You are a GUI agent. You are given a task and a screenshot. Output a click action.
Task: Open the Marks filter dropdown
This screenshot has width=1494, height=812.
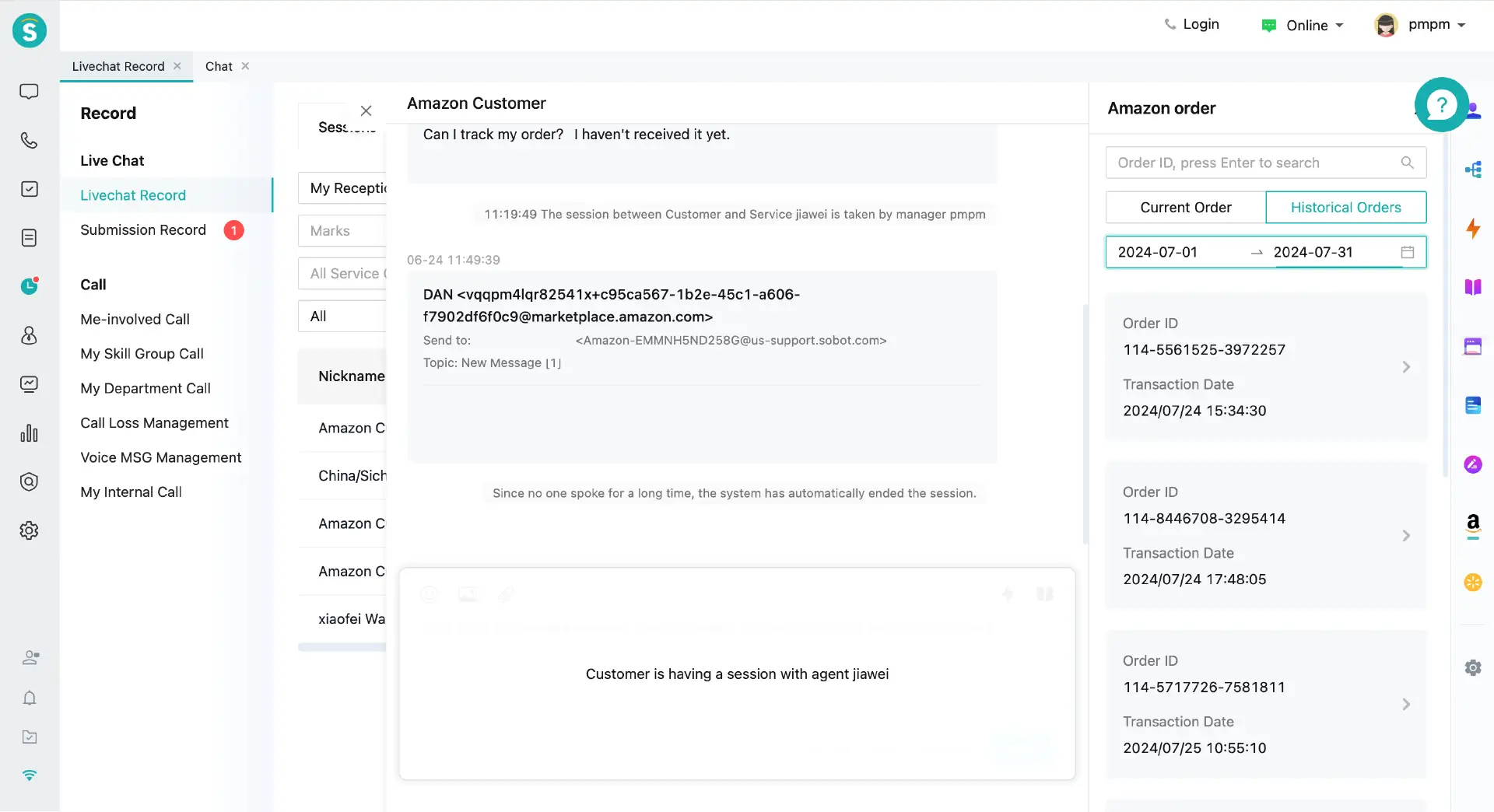pyautogui.click(x=342, y=231)
